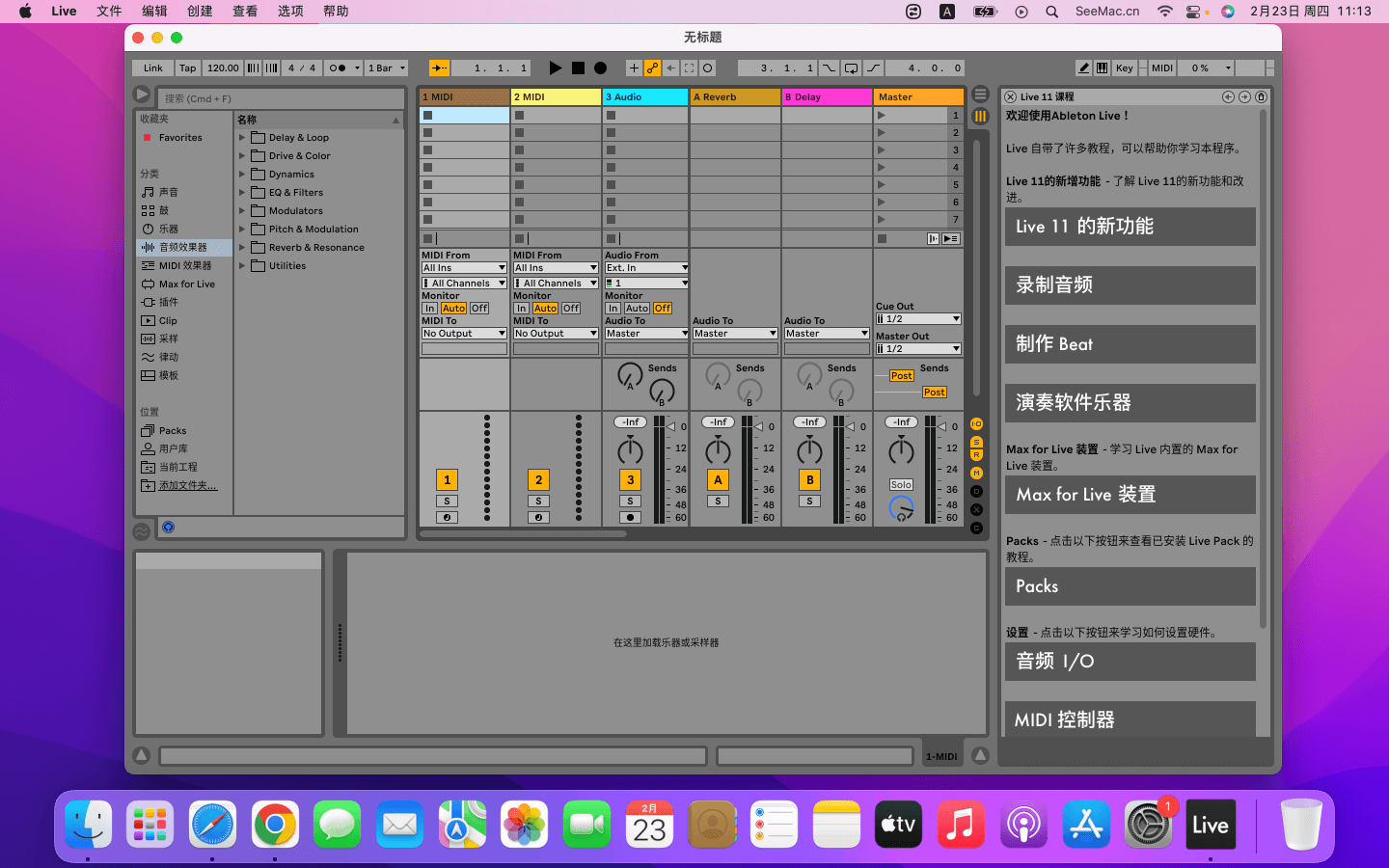This screenshot has width=1389, height=868.
Task: Open the 制作 Beat lesson
Action: coord(1130,344)
